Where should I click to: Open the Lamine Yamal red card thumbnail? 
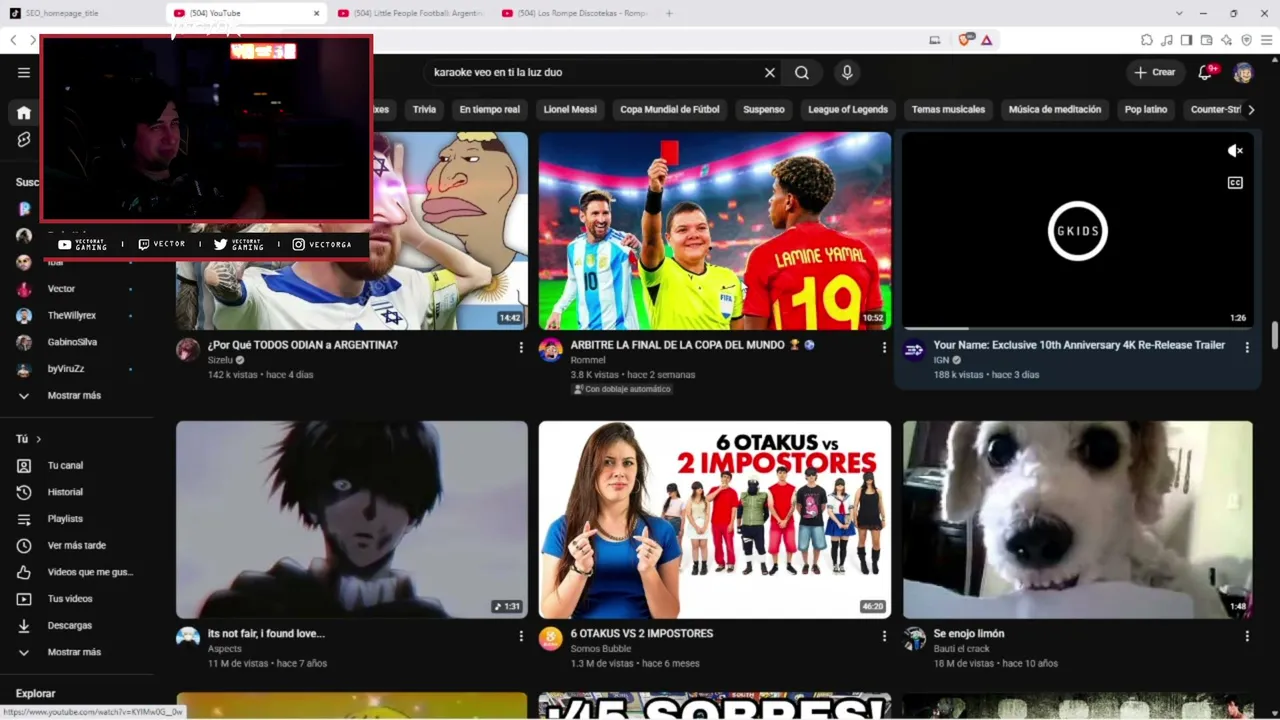point(715,231)
